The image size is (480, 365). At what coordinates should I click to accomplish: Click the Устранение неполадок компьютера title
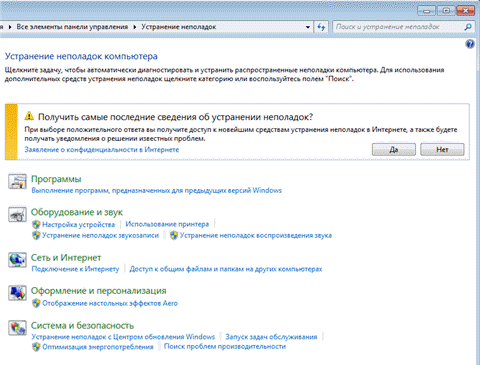(81, 56)
